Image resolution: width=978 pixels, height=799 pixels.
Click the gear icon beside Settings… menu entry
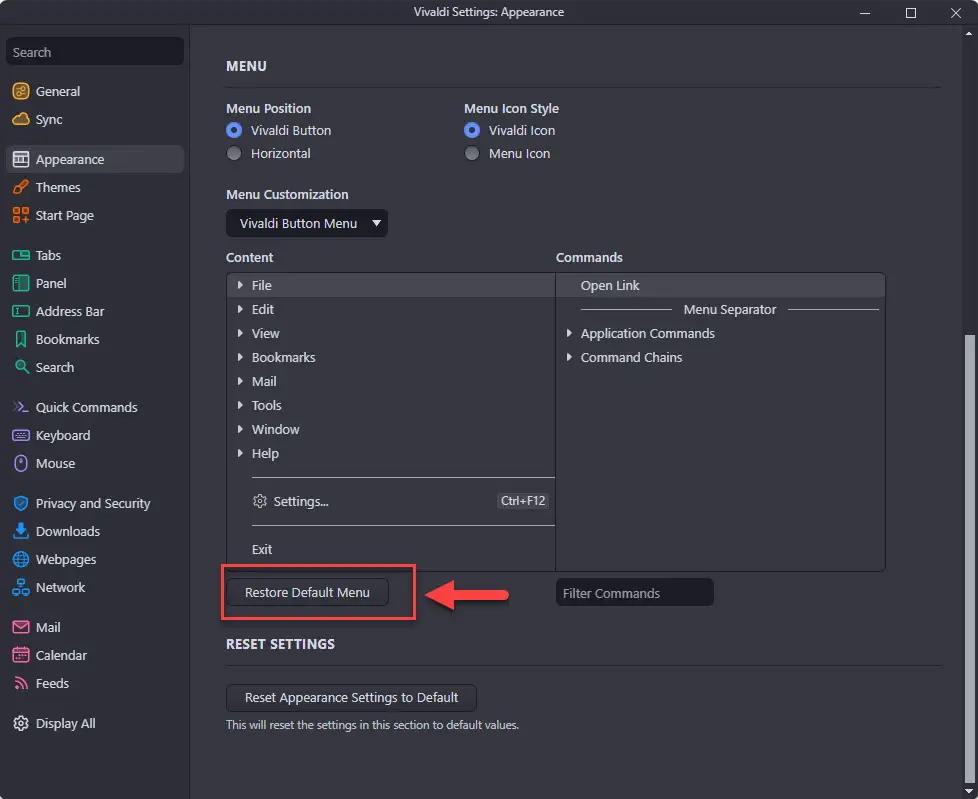[x=259, y=501]
